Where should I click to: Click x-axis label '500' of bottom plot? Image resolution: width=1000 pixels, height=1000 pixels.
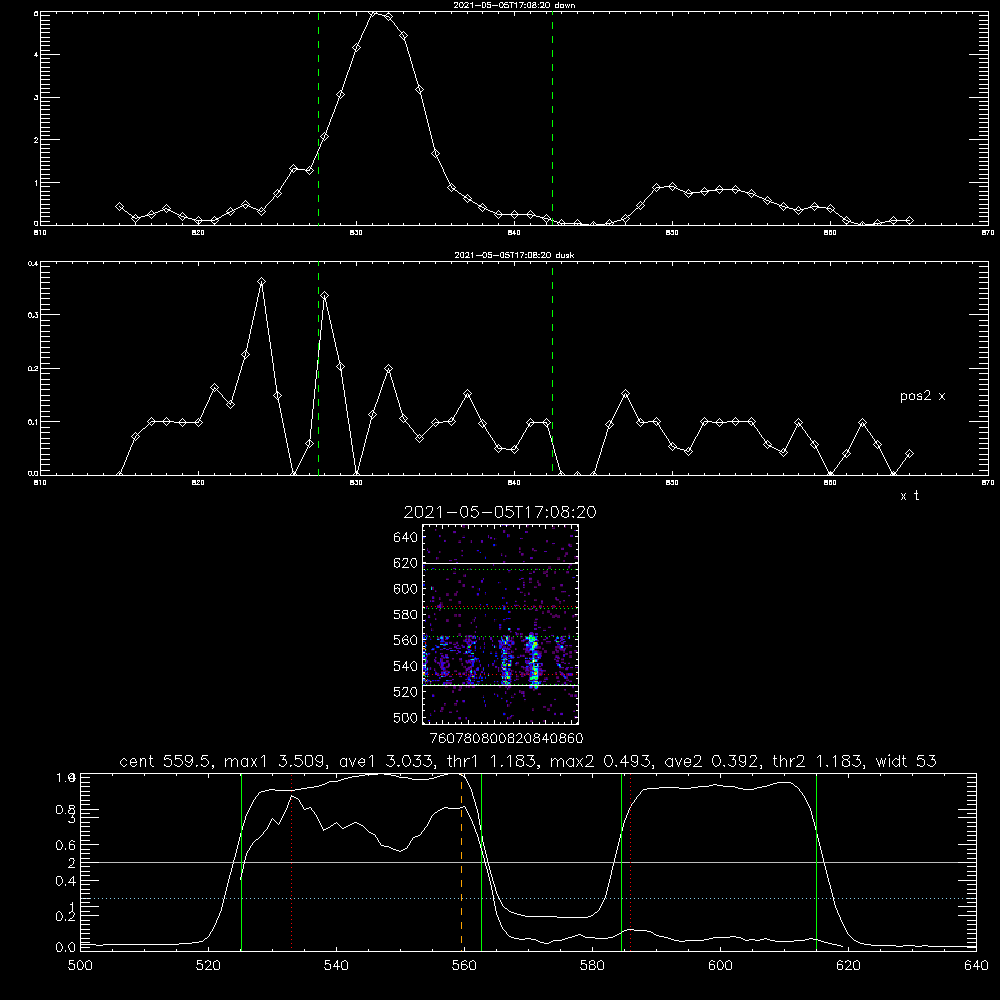coord(80,966)
